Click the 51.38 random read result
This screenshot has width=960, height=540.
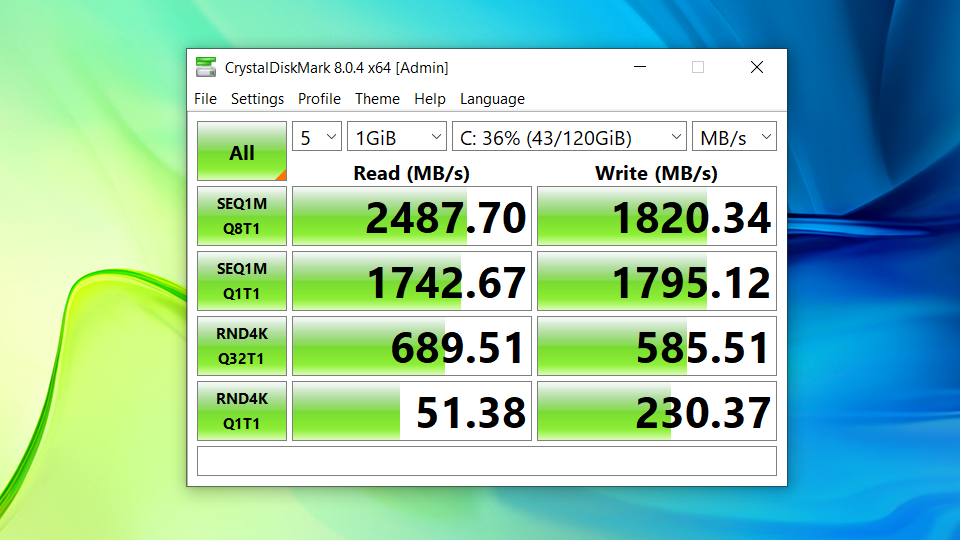tap(412, 411)
